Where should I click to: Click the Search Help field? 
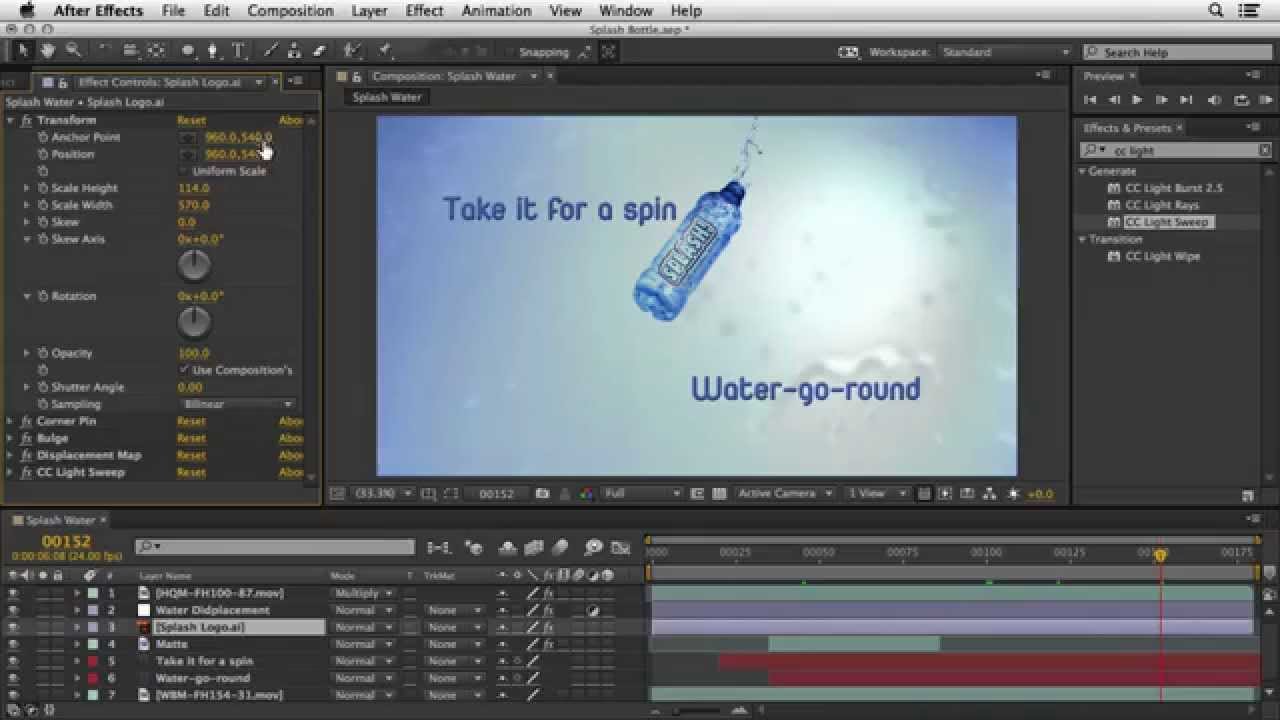(1176, 52)
